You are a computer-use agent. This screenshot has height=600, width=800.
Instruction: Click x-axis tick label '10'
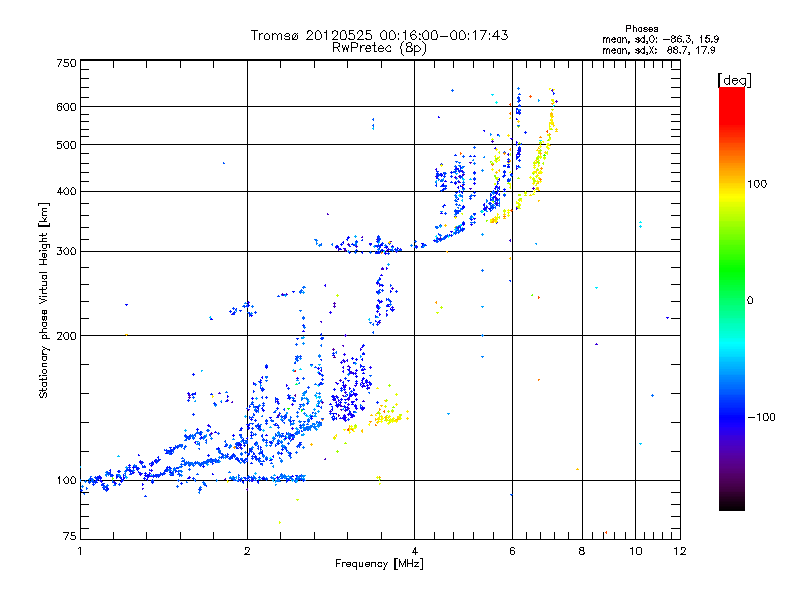[x=635, y=551]
